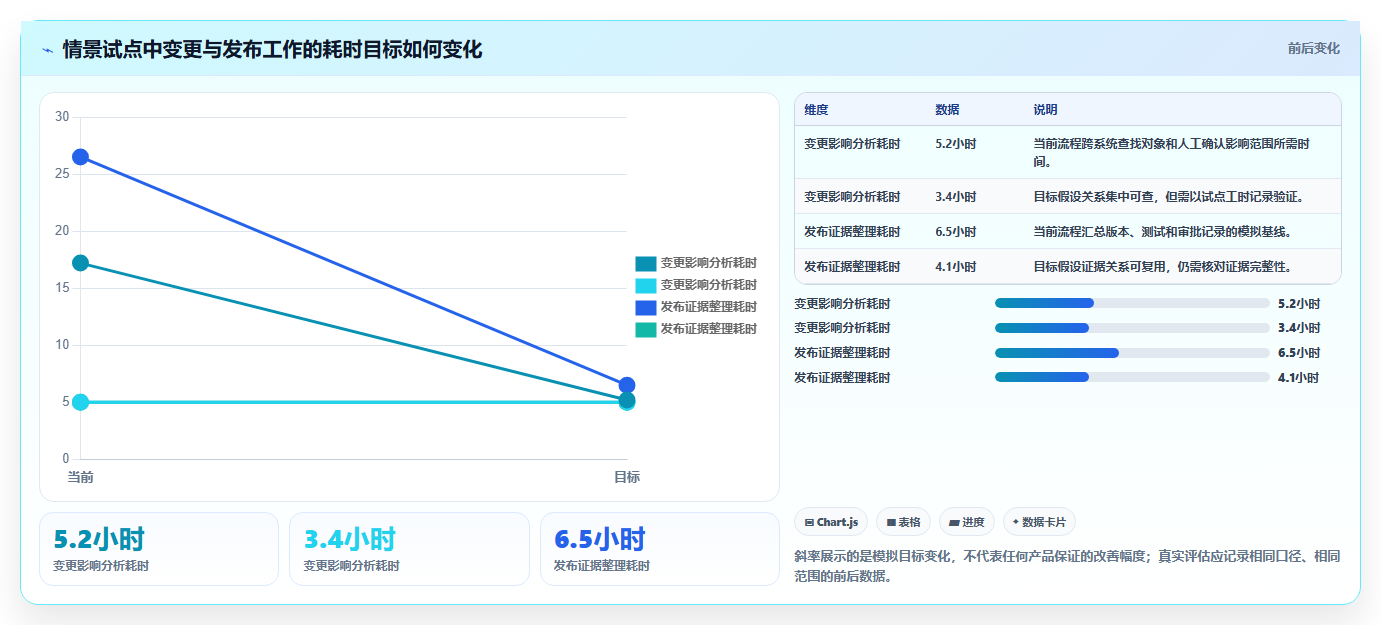Click the progress bar for 5.2小时
Image resolution: width=1381 pixels, height=625 pixels.
click(1132, 303)
